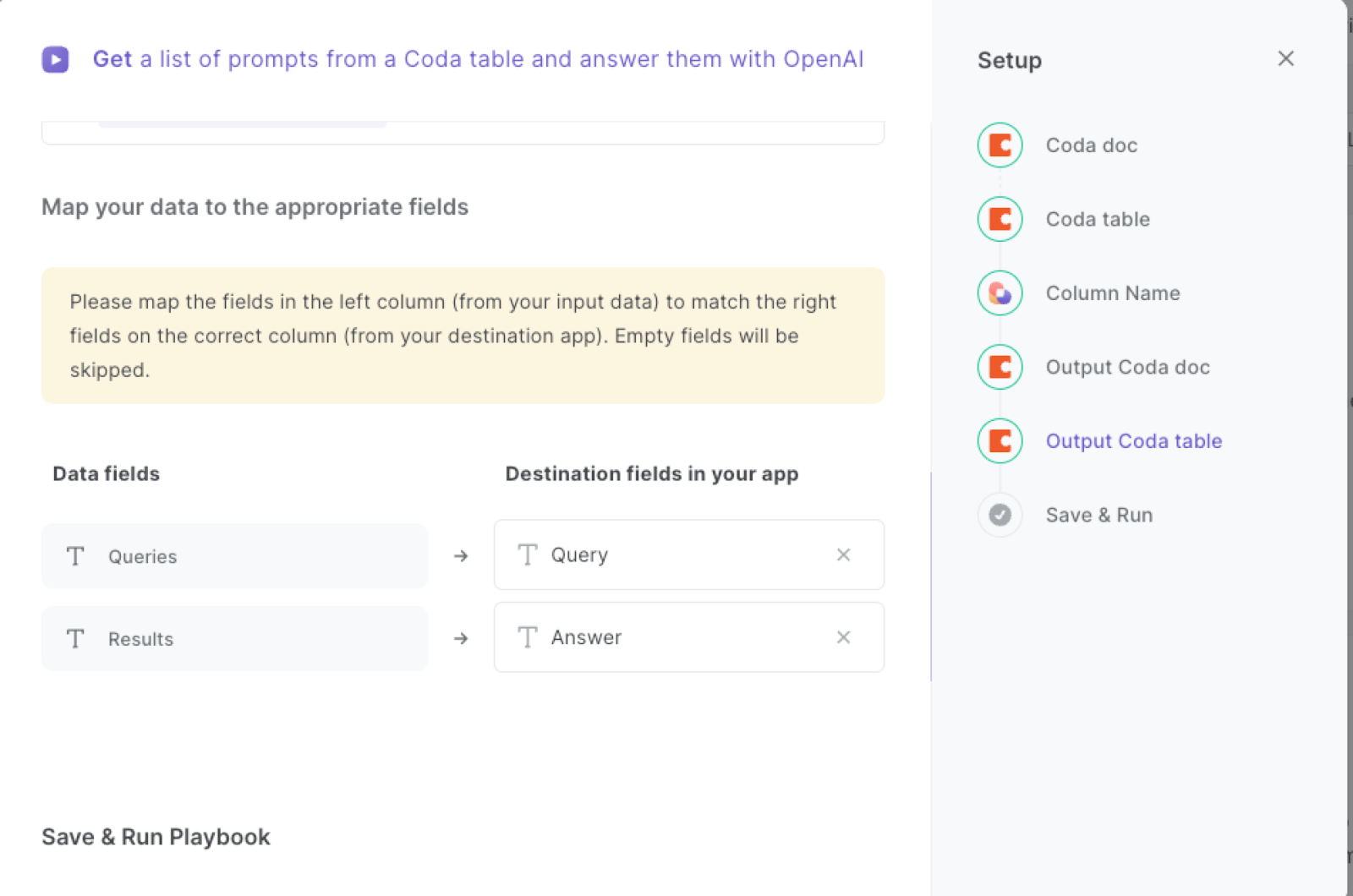
Task: Open the Answer destination field dropdown
Action: coord(689,637)
